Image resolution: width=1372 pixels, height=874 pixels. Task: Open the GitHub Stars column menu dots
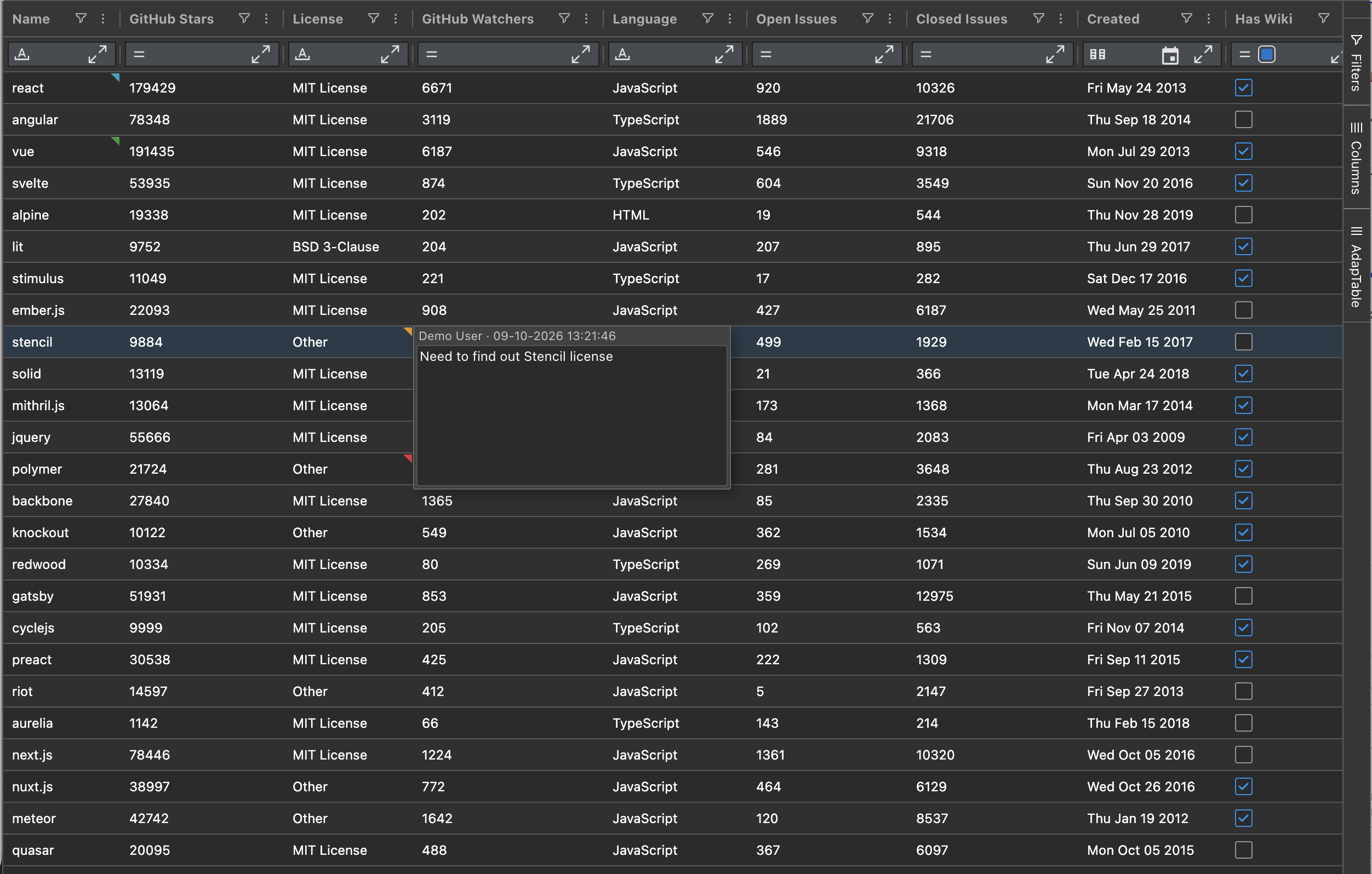pyautogui.click(x=266, y=19)
